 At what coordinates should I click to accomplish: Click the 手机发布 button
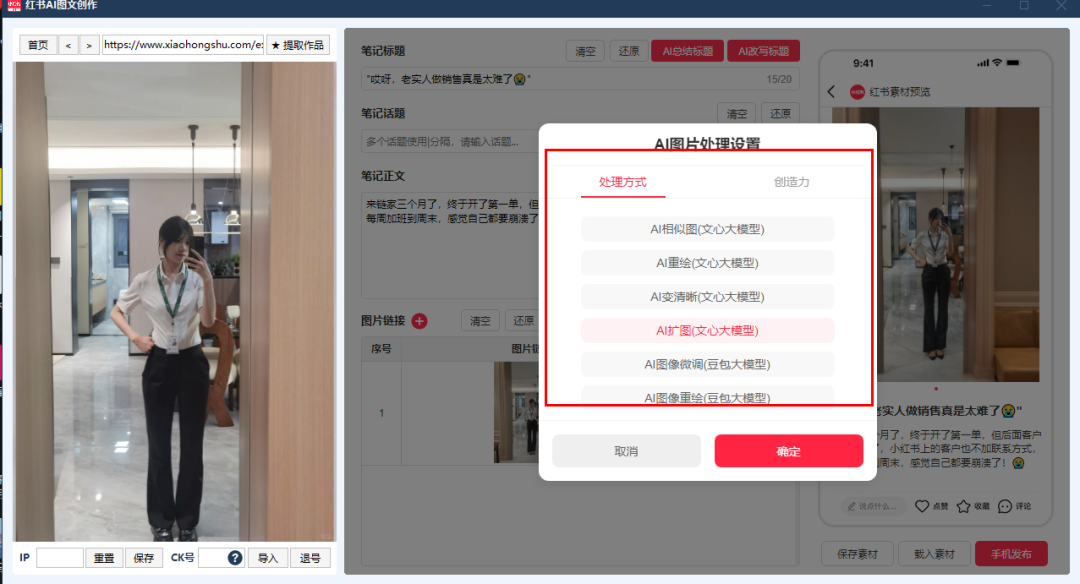(1011, 554)
